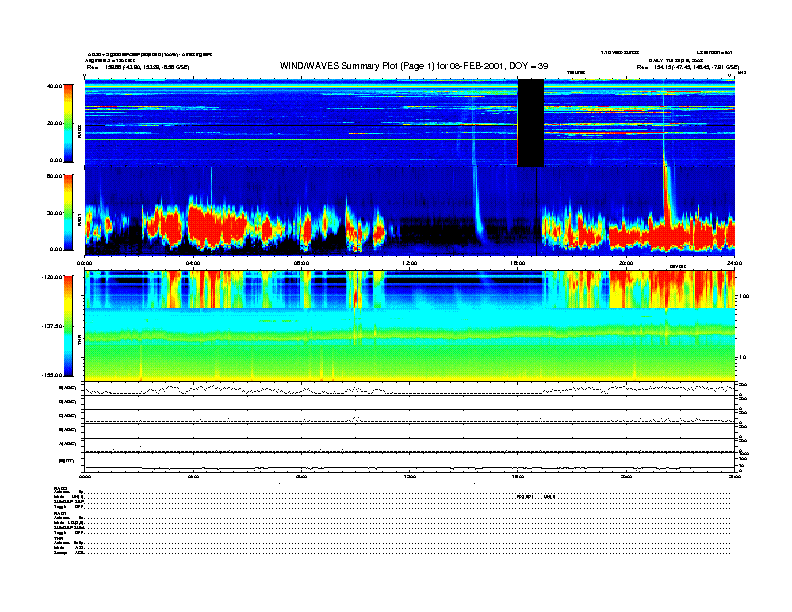Click the TNR status header in bottom table
Screen dimensions: 792x612
point(57,538)
